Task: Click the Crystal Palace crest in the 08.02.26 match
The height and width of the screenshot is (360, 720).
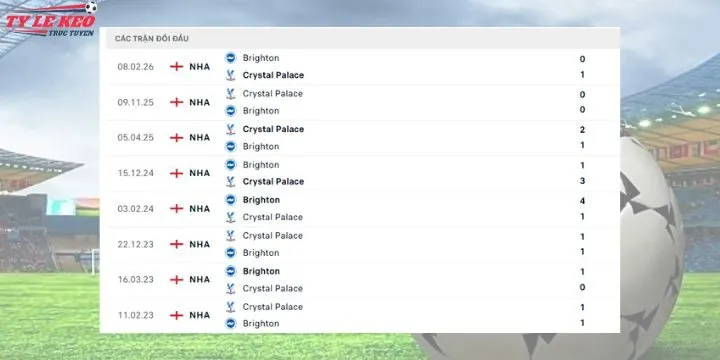Action: click(231, 75)
